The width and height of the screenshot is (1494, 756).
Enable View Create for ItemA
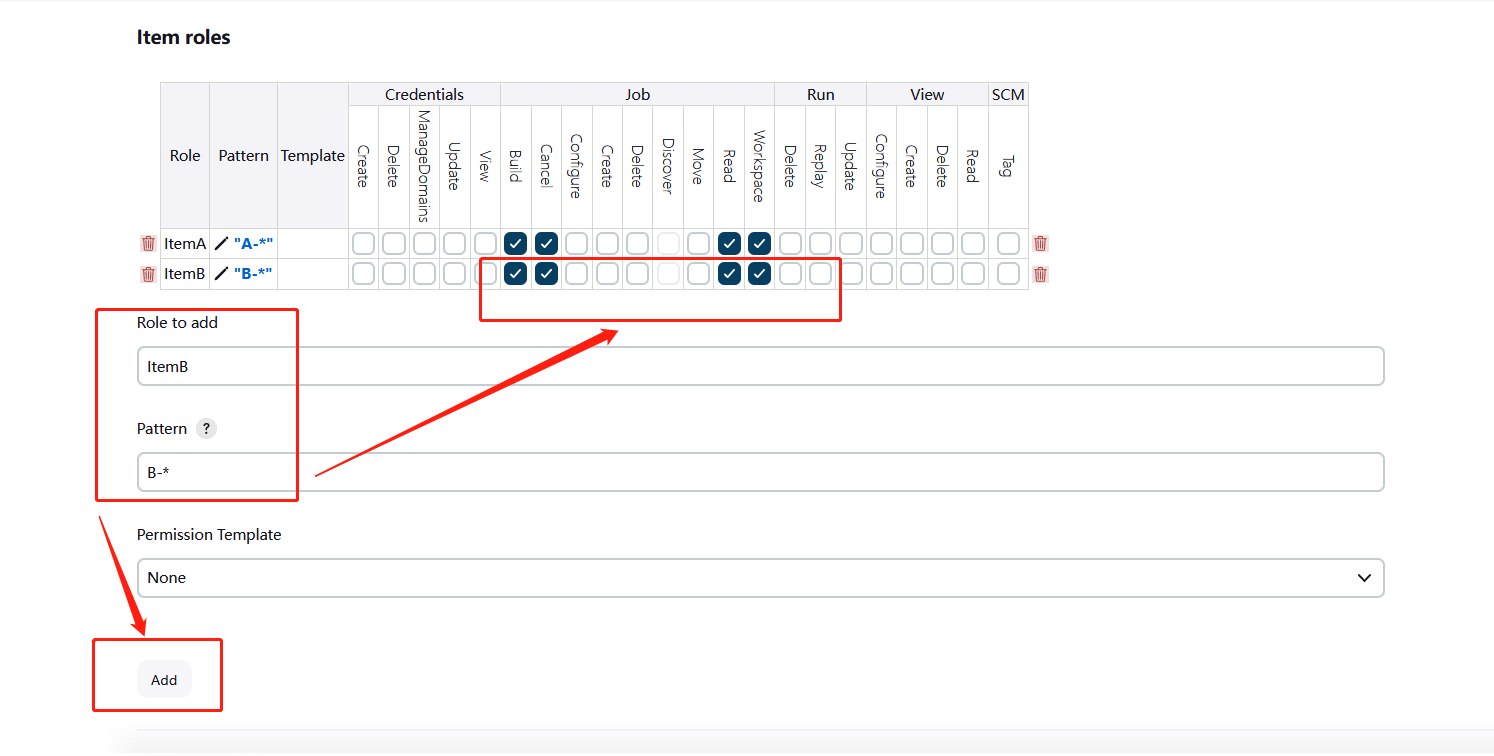912,243
